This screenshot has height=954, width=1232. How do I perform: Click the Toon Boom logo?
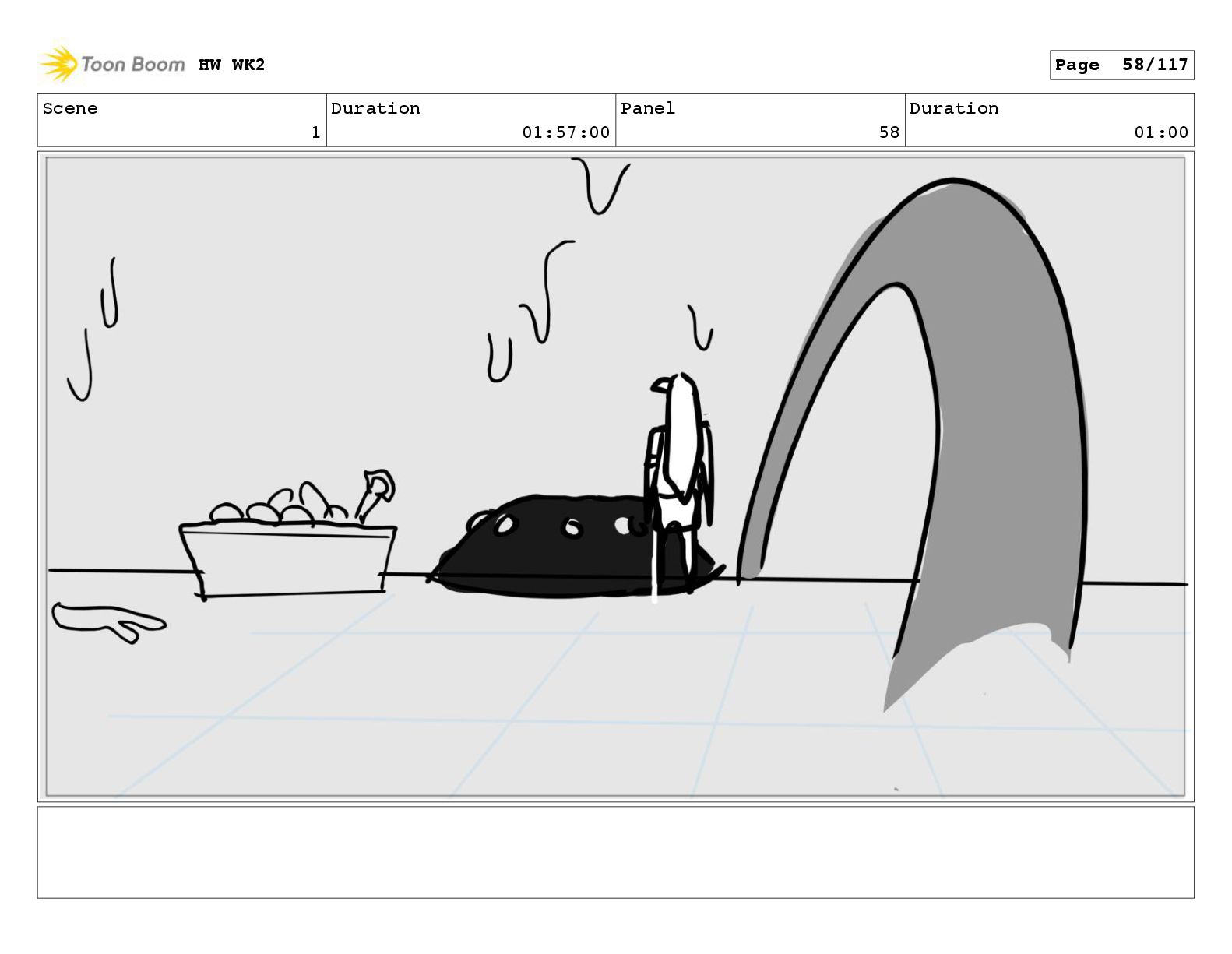point(113,64)
